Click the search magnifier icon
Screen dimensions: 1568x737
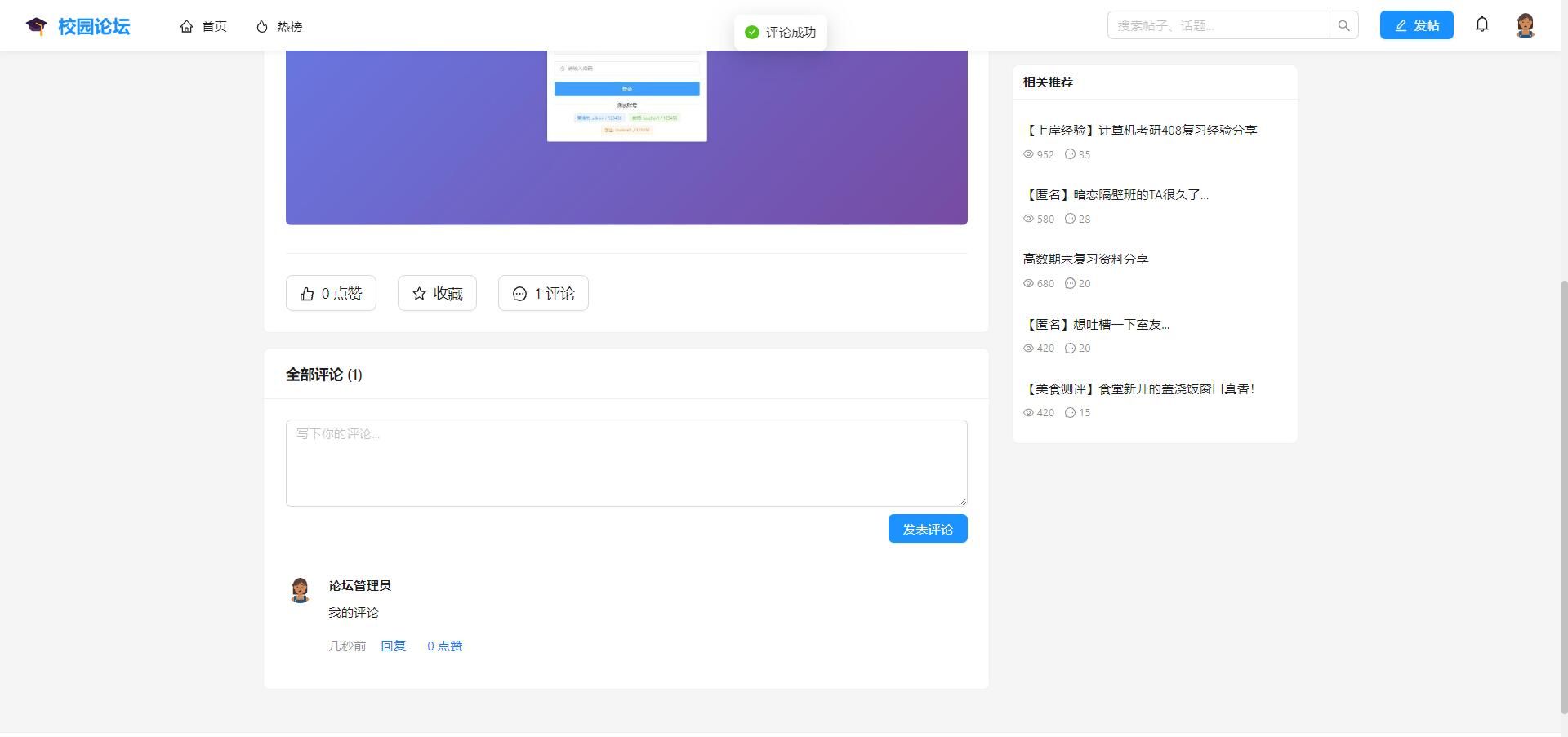click(x=1343, y=24)
